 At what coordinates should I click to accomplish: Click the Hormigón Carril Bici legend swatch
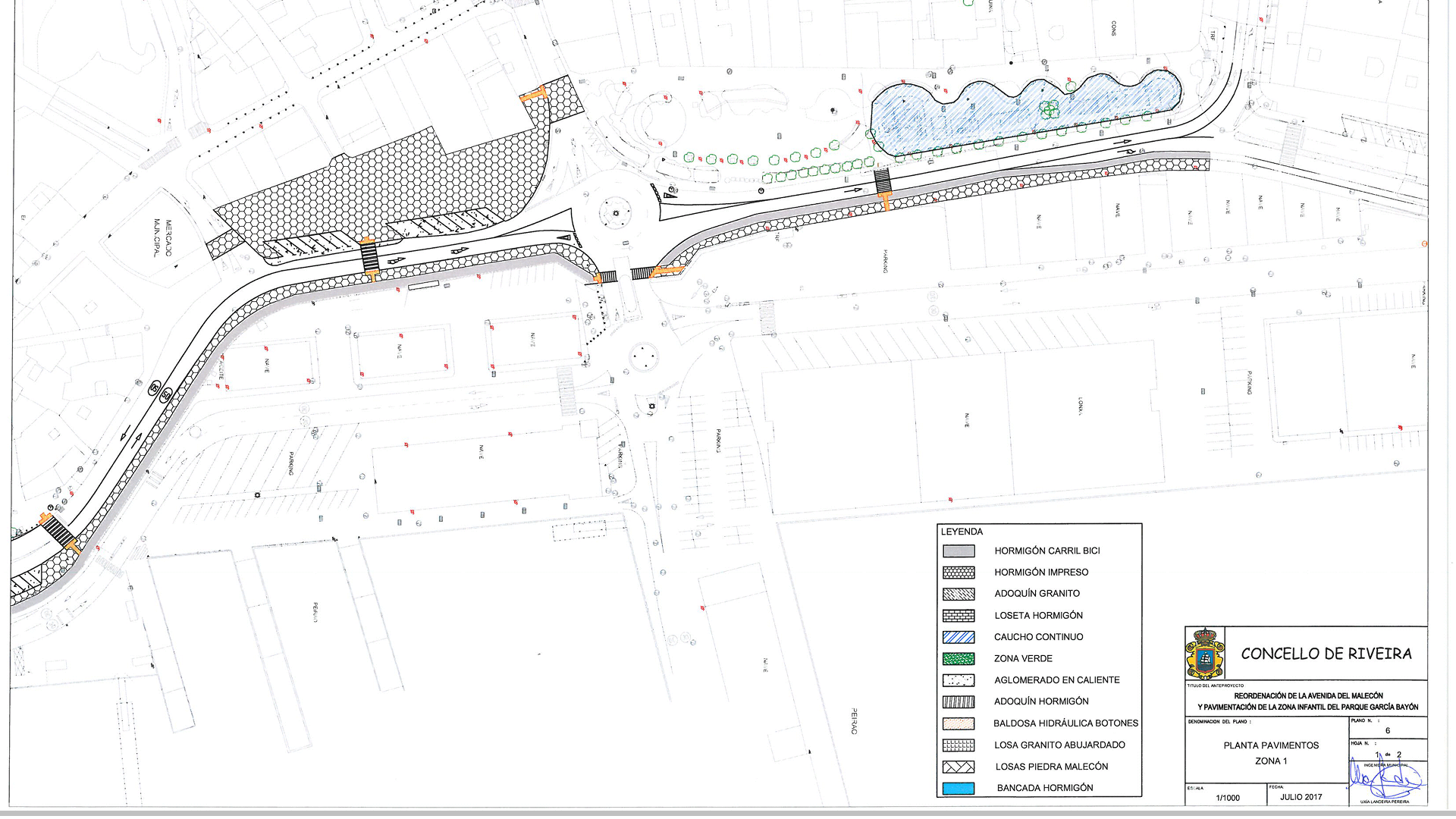(x=959, y=551)
